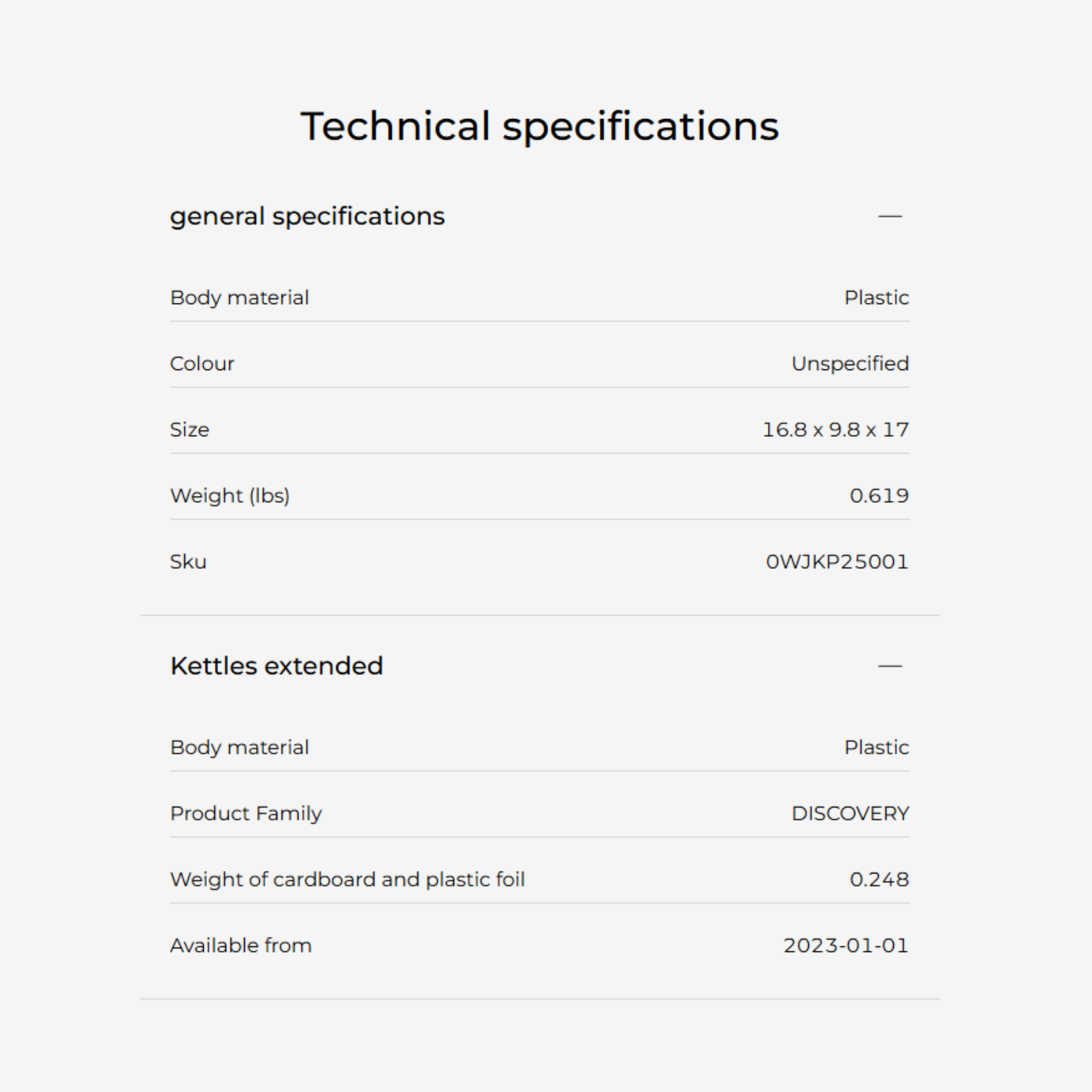The height and width of the screenshot is (1092, 1092).
Task: Click the DISCOVERY product family value
Action: click(850, 813)
